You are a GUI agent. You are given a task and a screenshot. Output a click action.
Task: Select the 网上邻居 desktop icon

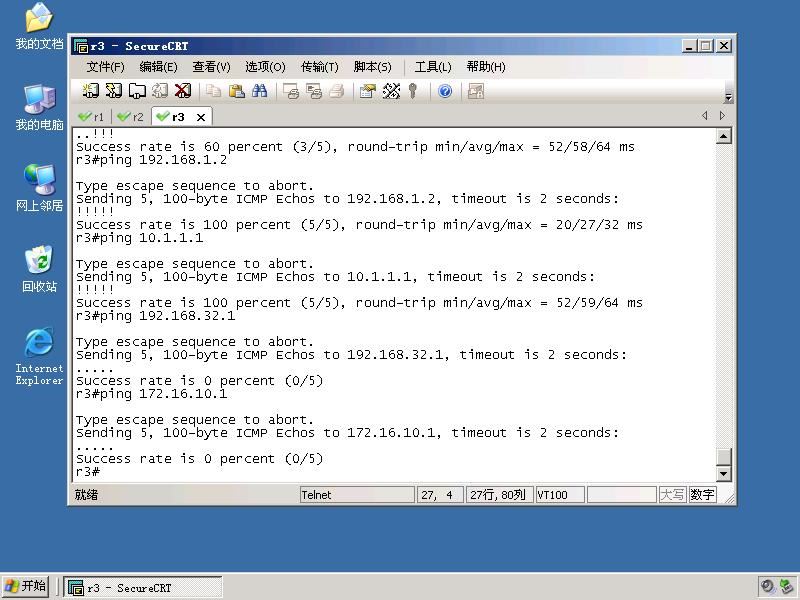coord(39,188)
